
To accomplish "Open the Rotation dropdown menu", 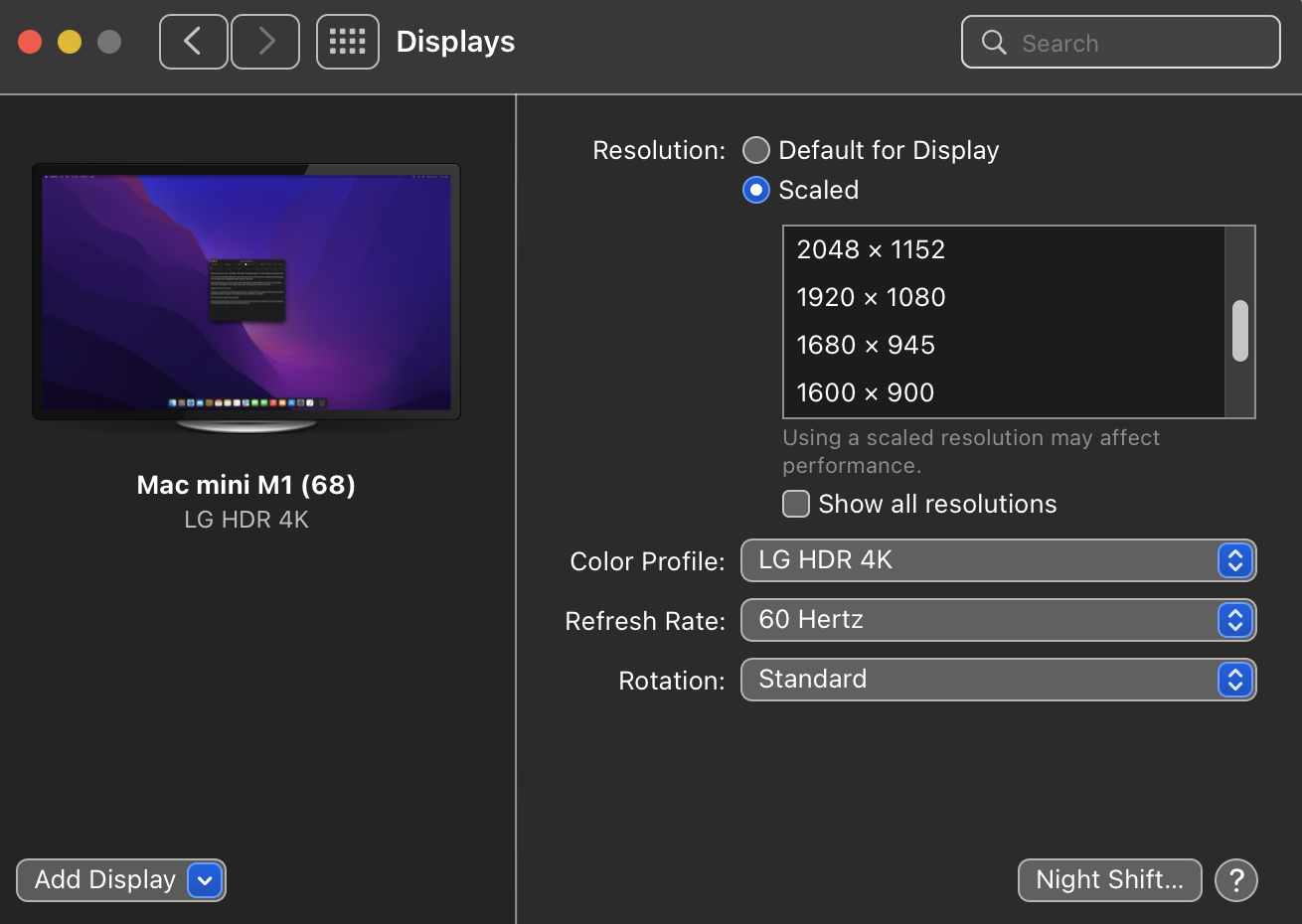I will 998,680.
